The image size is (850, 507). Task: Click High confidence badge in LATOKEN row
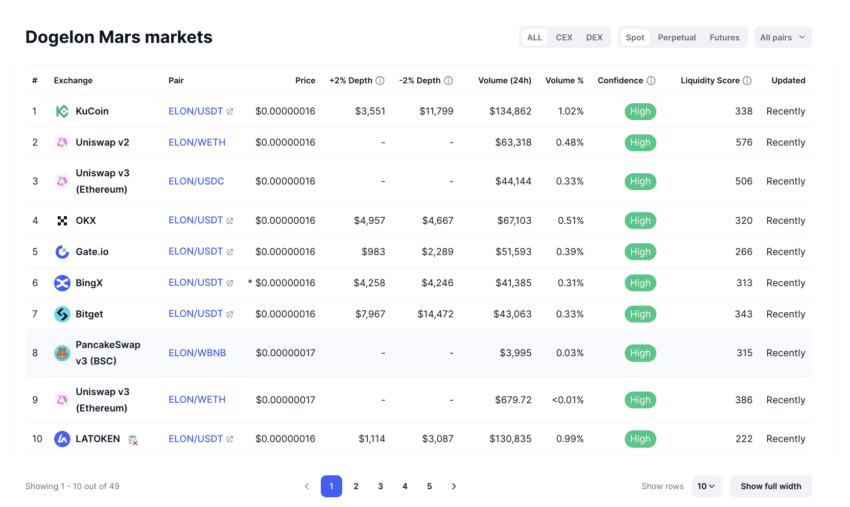[640, 439]
